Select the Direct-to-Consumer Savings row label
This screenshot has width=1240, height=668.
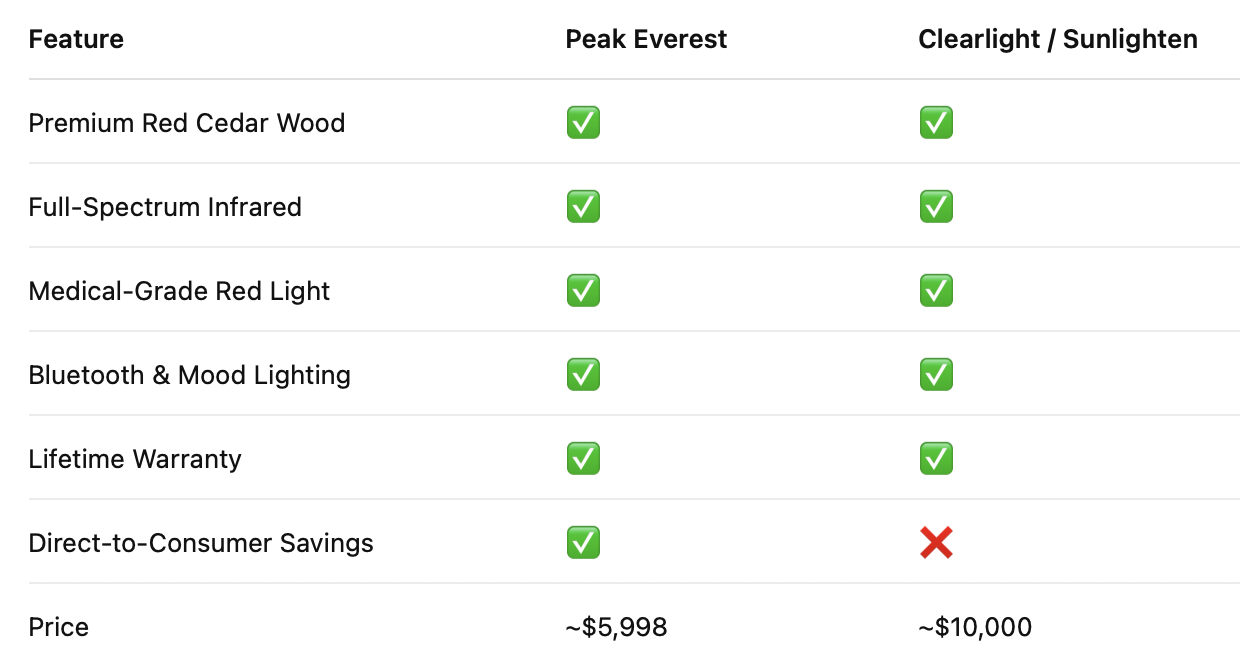201,543
